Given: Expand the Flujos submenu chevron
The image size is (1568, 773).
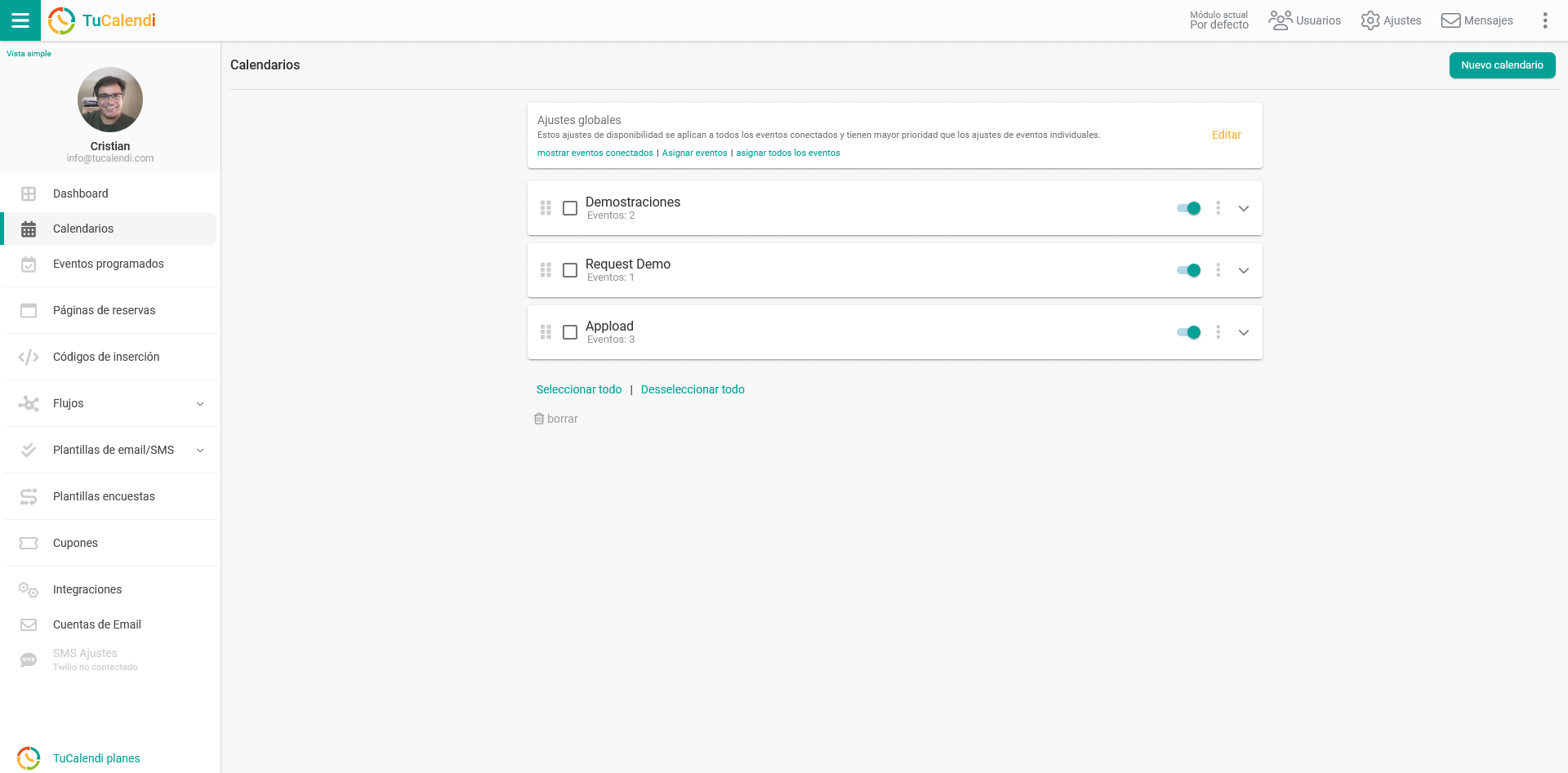Looking at the screenshot, I should click(x=200, y=403).
